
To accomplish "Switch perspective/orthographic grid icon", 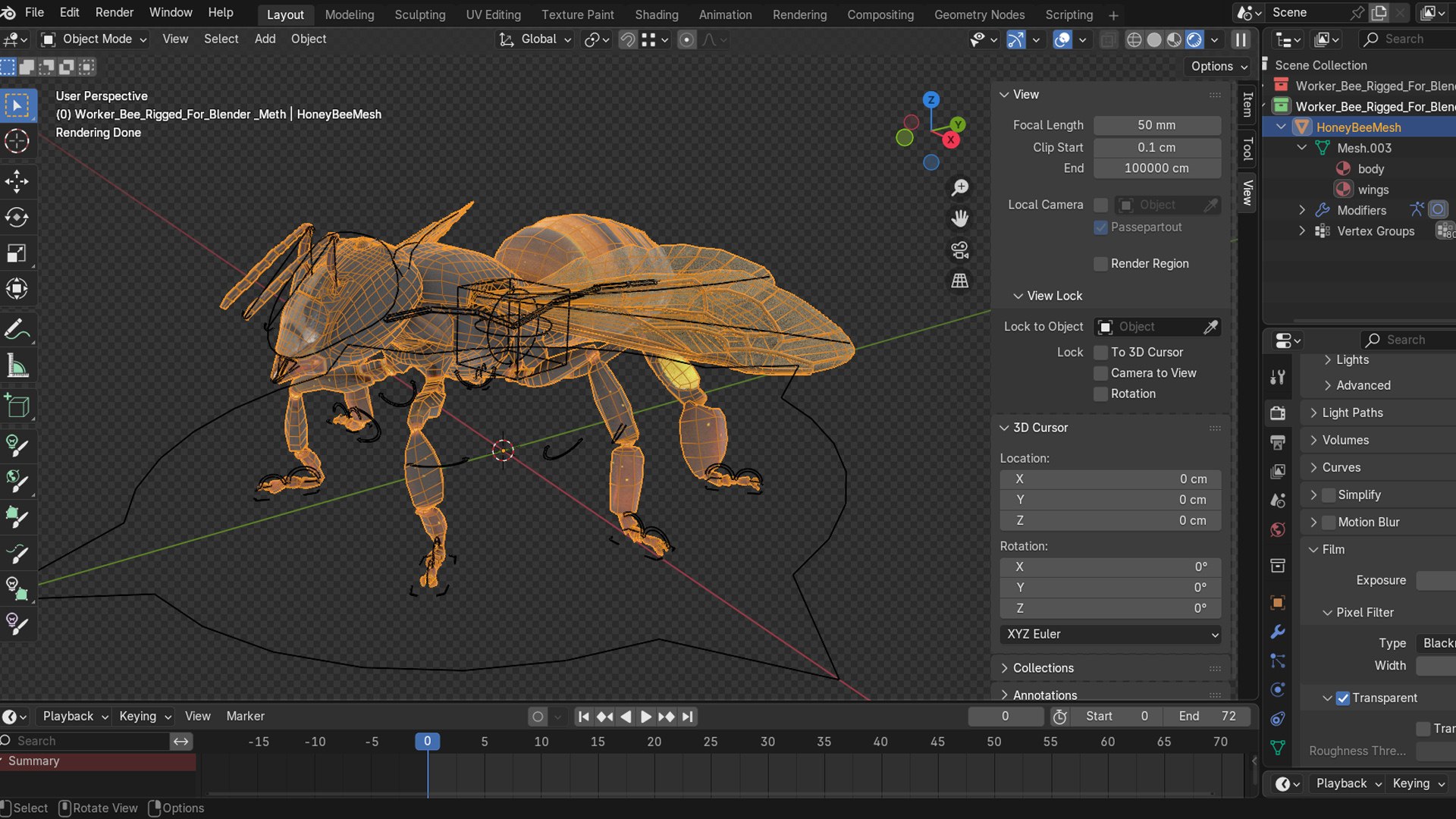I will (x=960, y=281).
